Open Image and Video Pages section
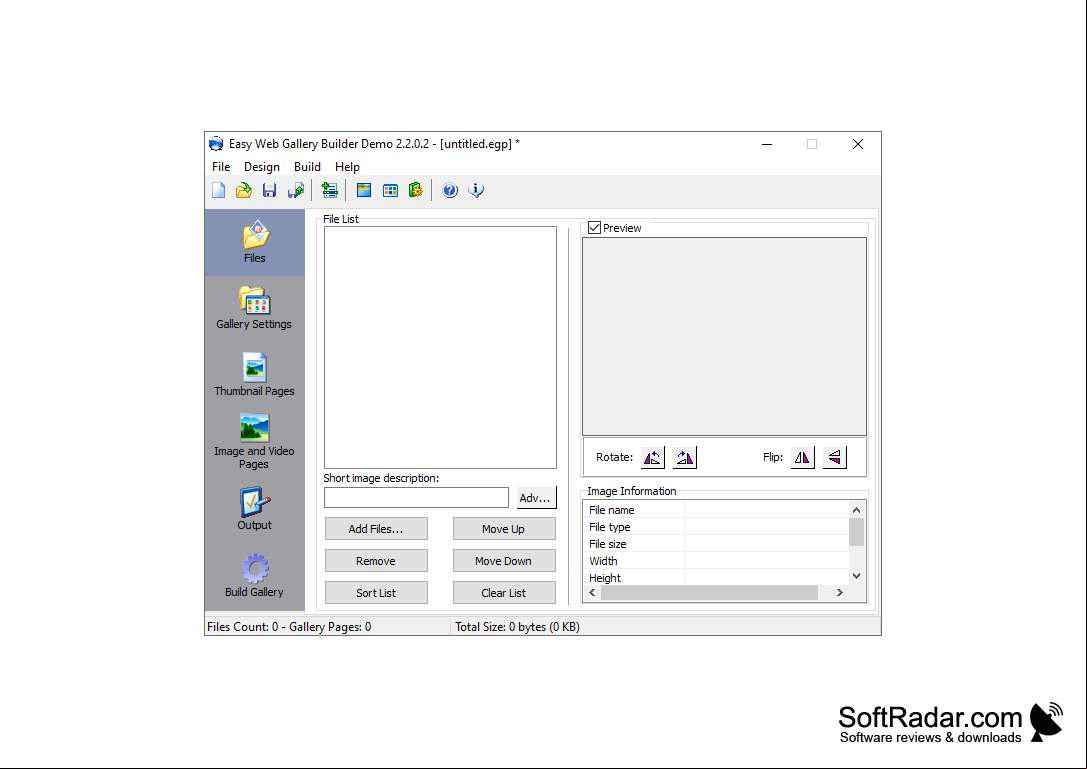This screenshot has width=1087, height=769. 254,442
